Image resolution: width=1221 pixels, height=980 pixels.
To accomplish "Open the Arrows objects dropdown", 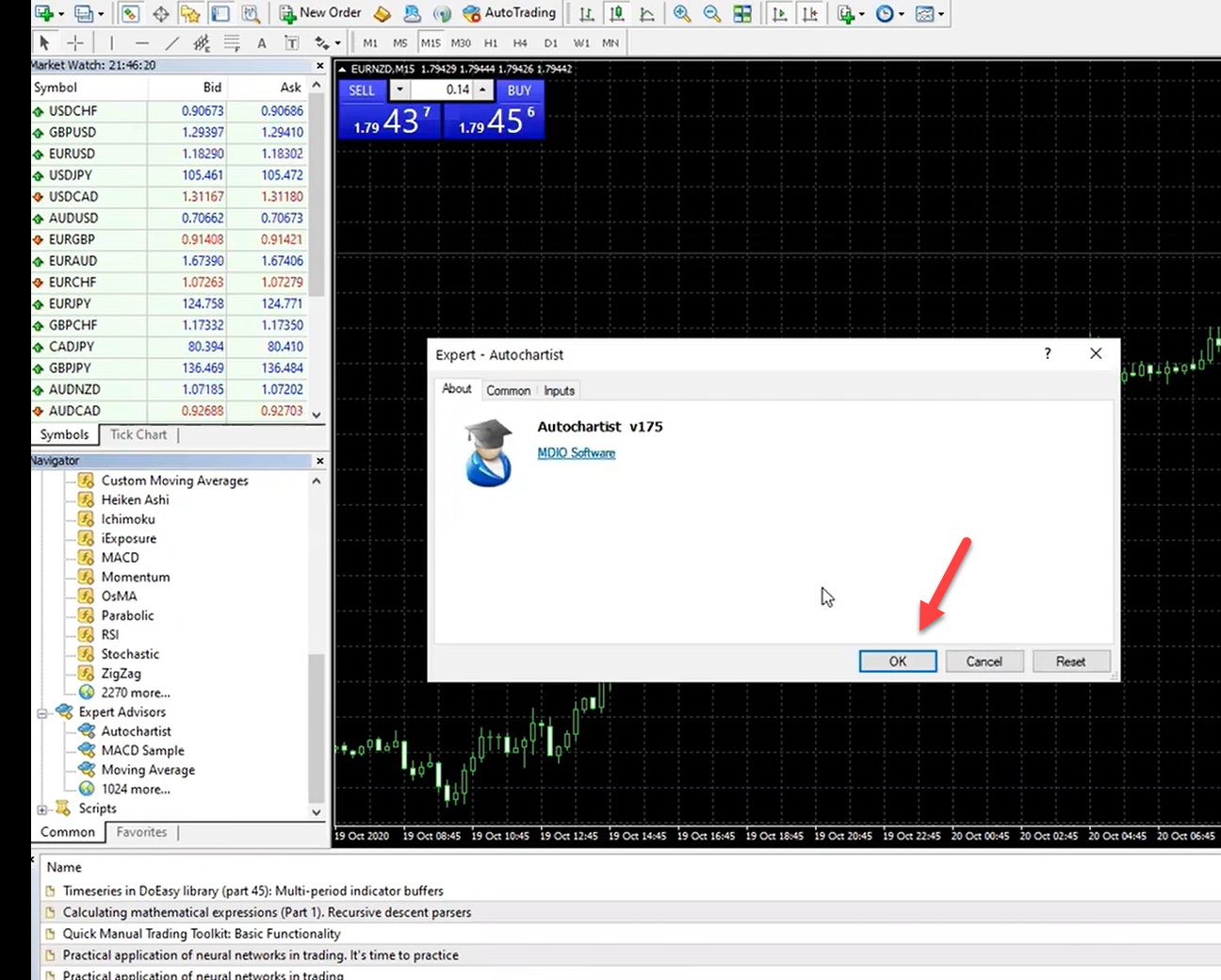I will click(x=327, y=42).
